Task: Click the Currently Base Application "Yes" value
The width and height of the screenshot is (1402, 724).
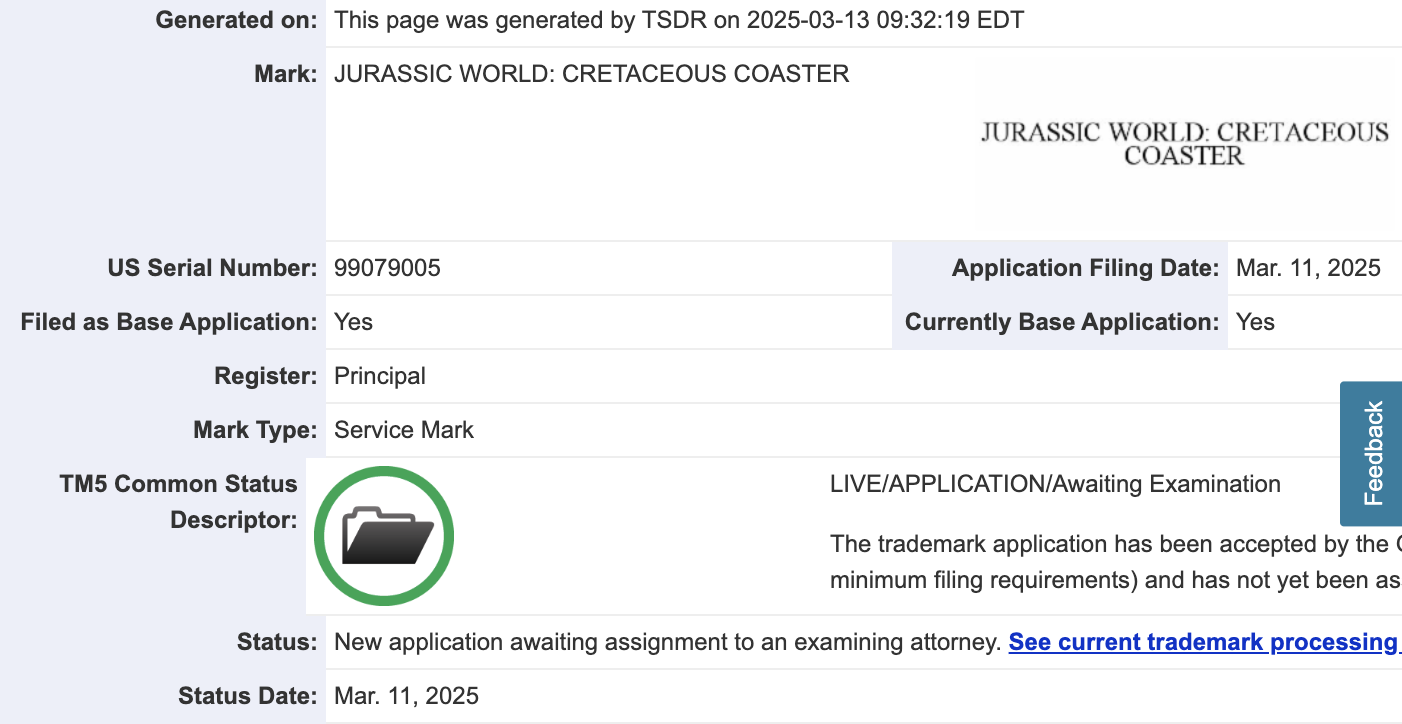Action: [x=1255, y=322]
